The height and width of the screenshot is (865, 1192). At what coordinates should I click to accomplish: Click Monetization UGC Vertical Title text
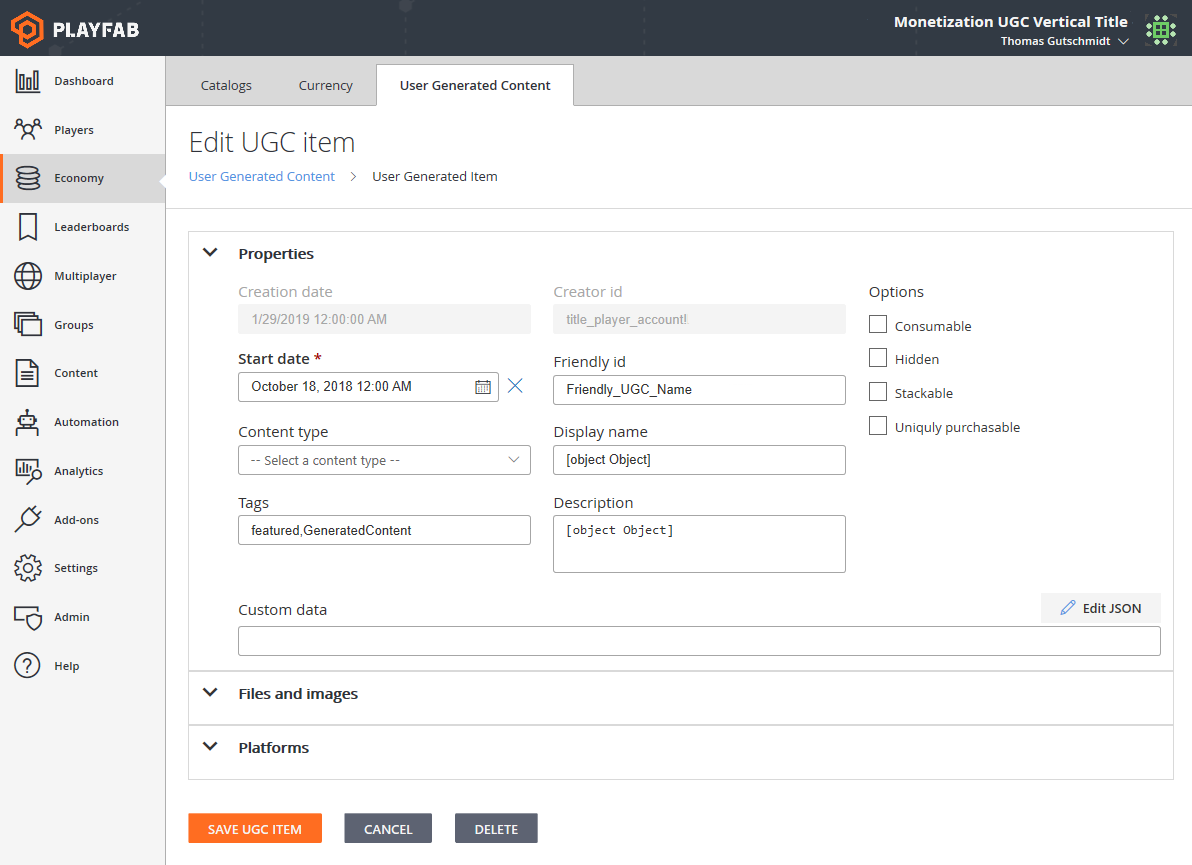[x=1010, y=21]
